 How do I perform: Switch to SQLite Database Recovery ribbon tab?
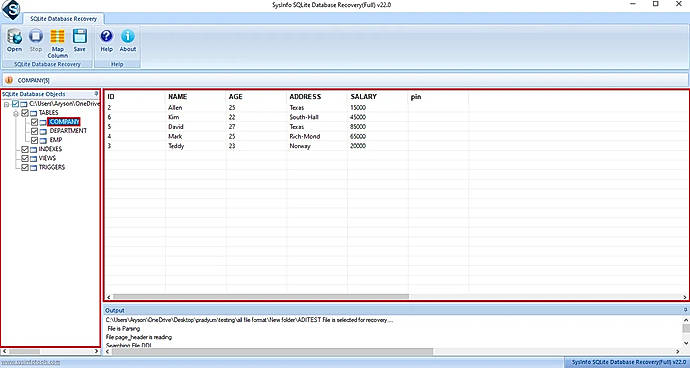tap(63, 19)
